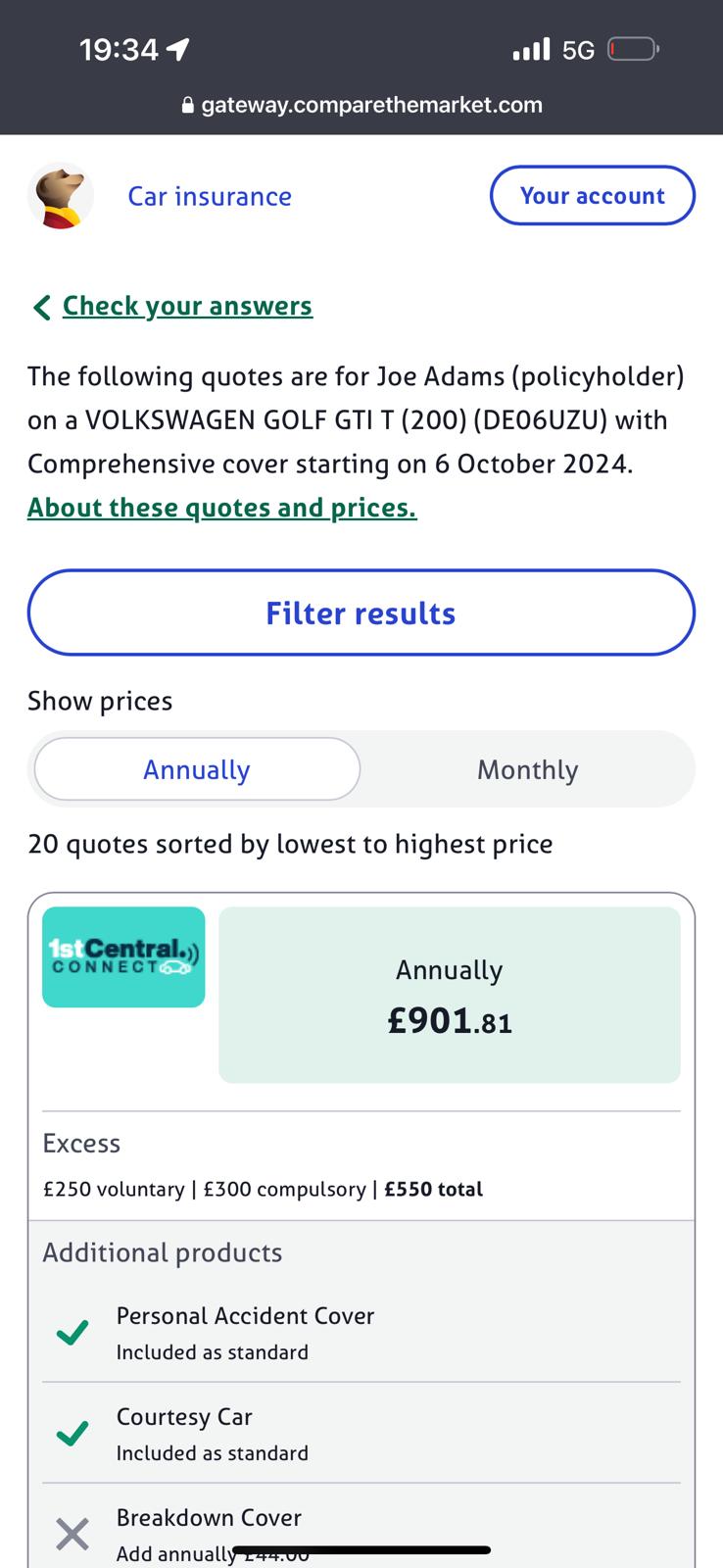Tap the meerkat mascot logo
This screenshot has width=723, height=1568.
(x=61, y=196)
